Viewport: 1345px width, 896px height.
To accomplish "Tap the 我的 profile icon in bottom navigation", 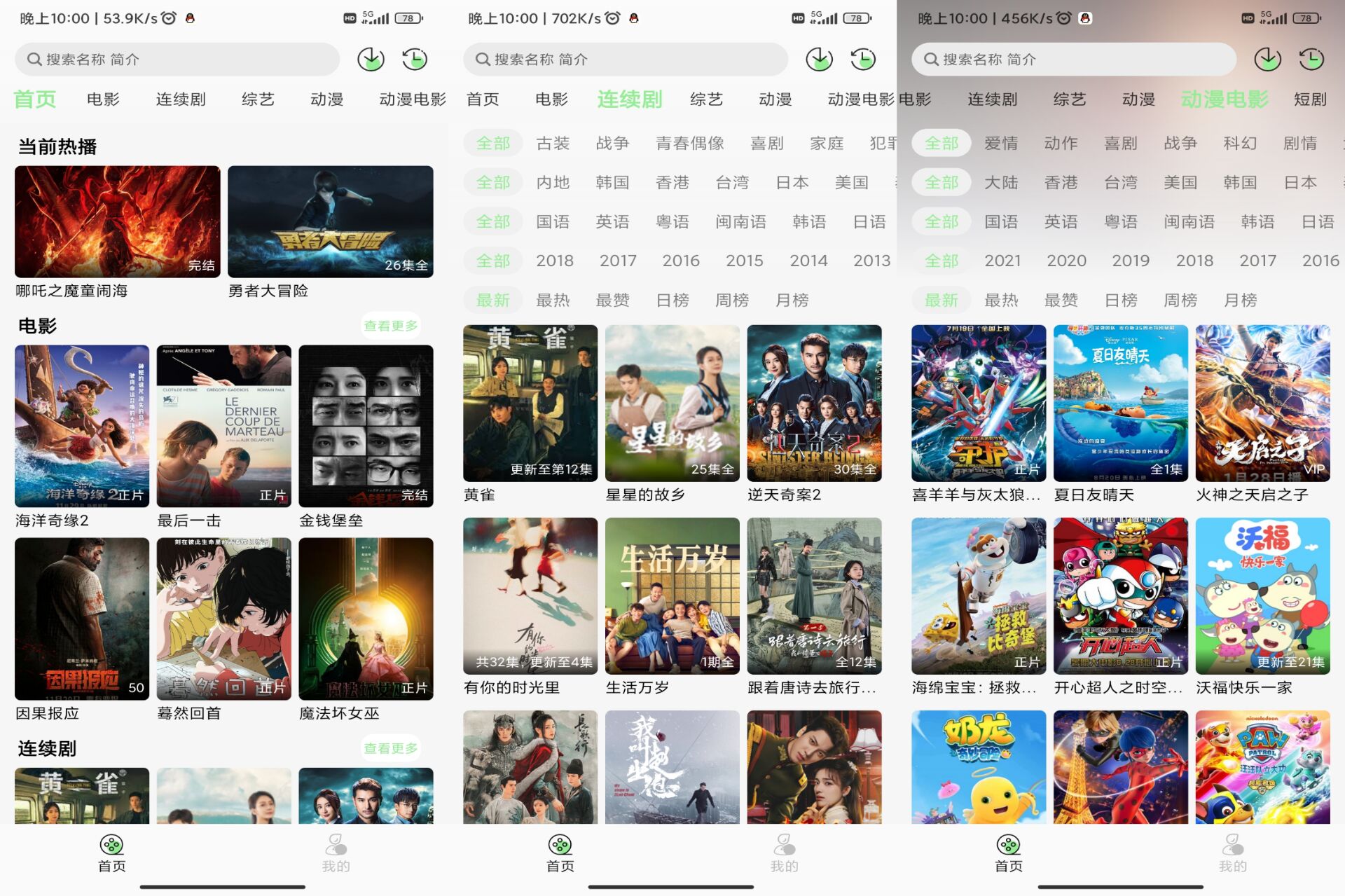I will [x=334, y=849].
